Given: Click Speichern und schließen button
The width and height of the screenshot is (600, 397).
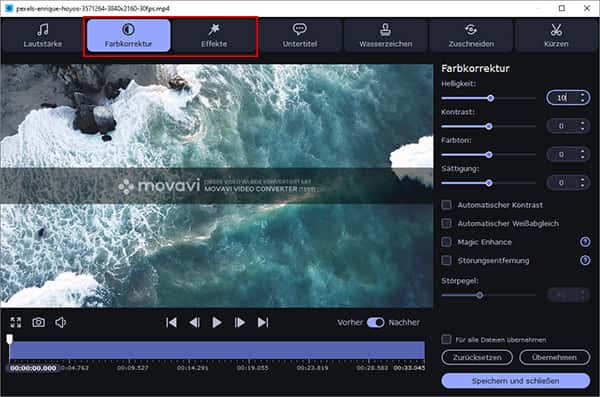Looking at the screenshot, I should coord(515,381).
